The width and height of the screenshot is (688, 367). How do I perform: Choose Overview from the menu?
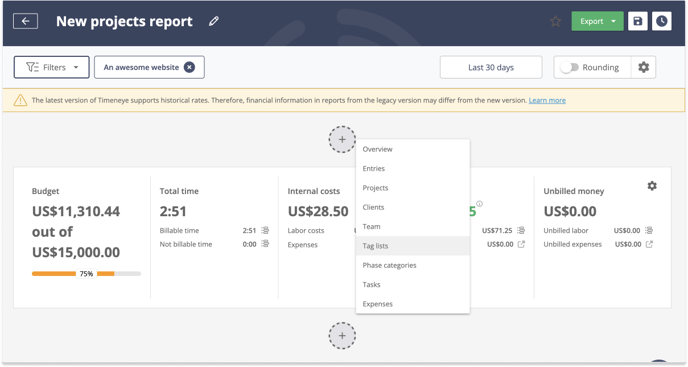[x=412, y=149]
